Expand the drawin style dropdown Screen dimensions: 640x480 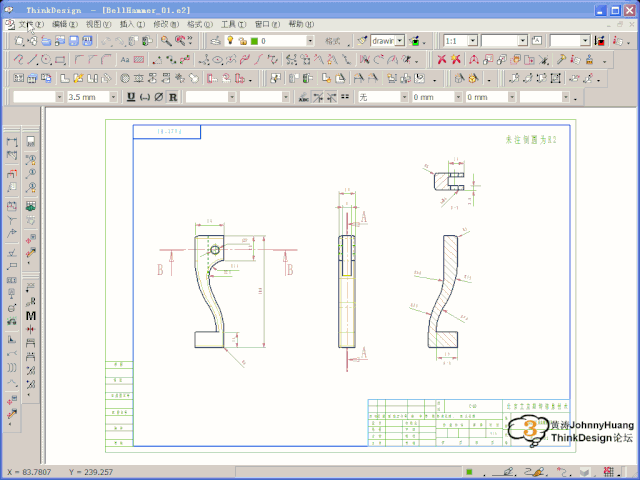tap(400, 41)
